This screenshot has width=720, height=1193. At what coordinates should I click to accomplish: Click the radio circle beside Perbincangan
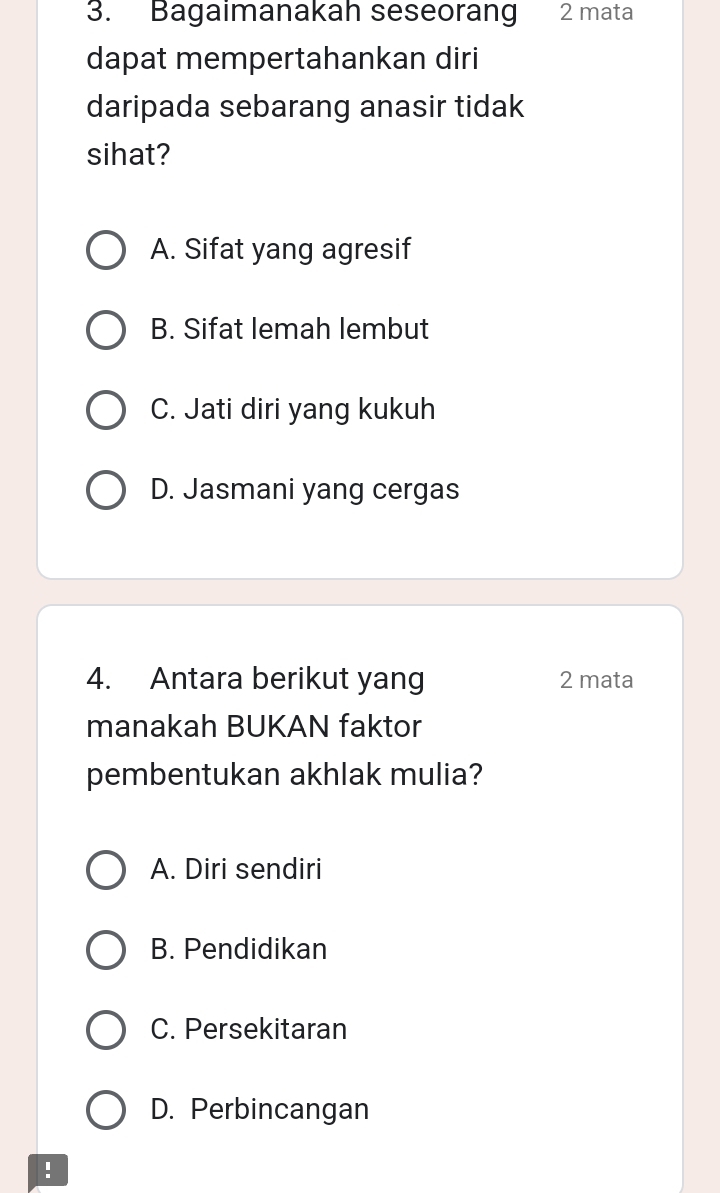106,1109
